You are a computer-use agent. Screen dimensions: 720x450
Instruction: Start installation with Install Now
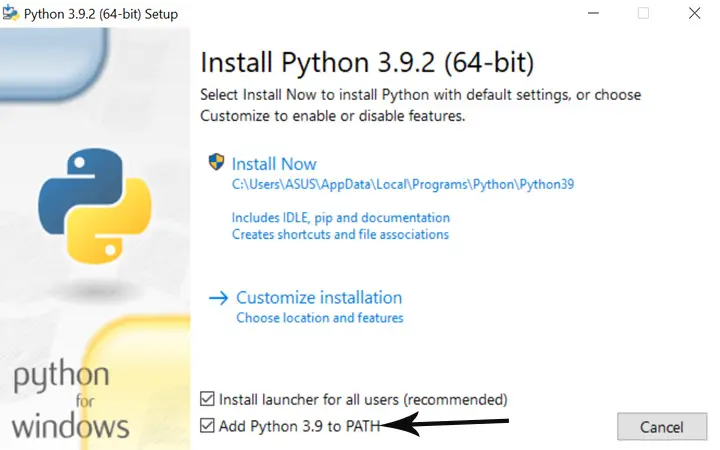[x=274, y=164]
